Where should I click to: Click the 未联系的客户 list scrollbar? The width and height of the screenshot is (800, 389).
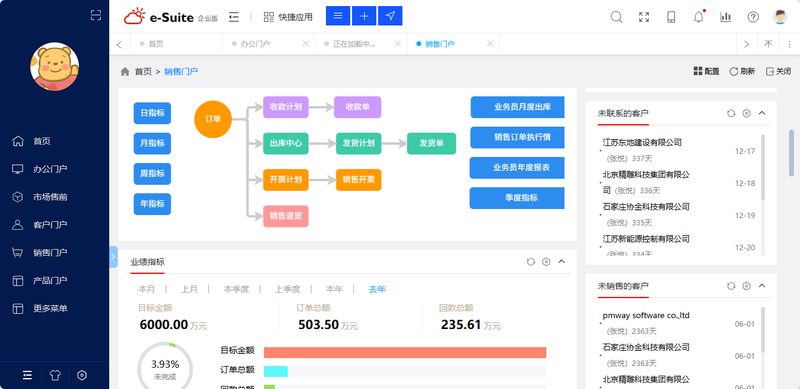coord(763,167)
